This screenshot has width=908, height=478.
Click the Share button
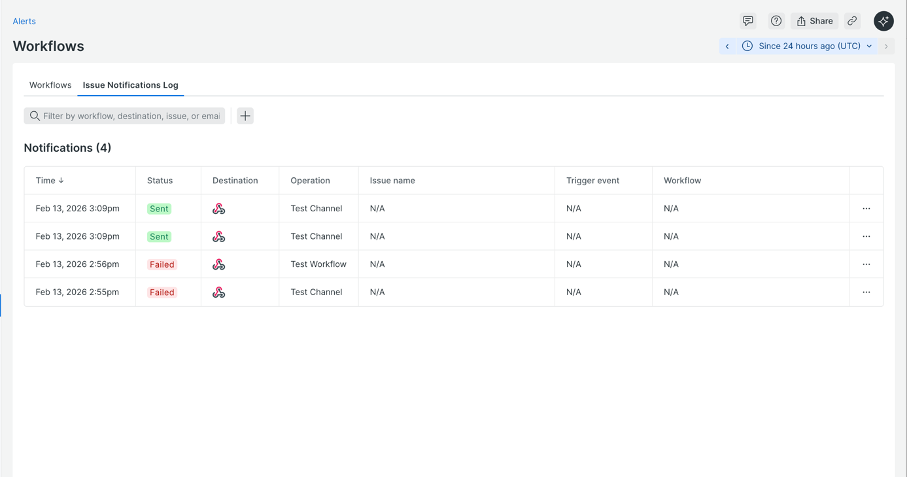(x=814, y=21)
